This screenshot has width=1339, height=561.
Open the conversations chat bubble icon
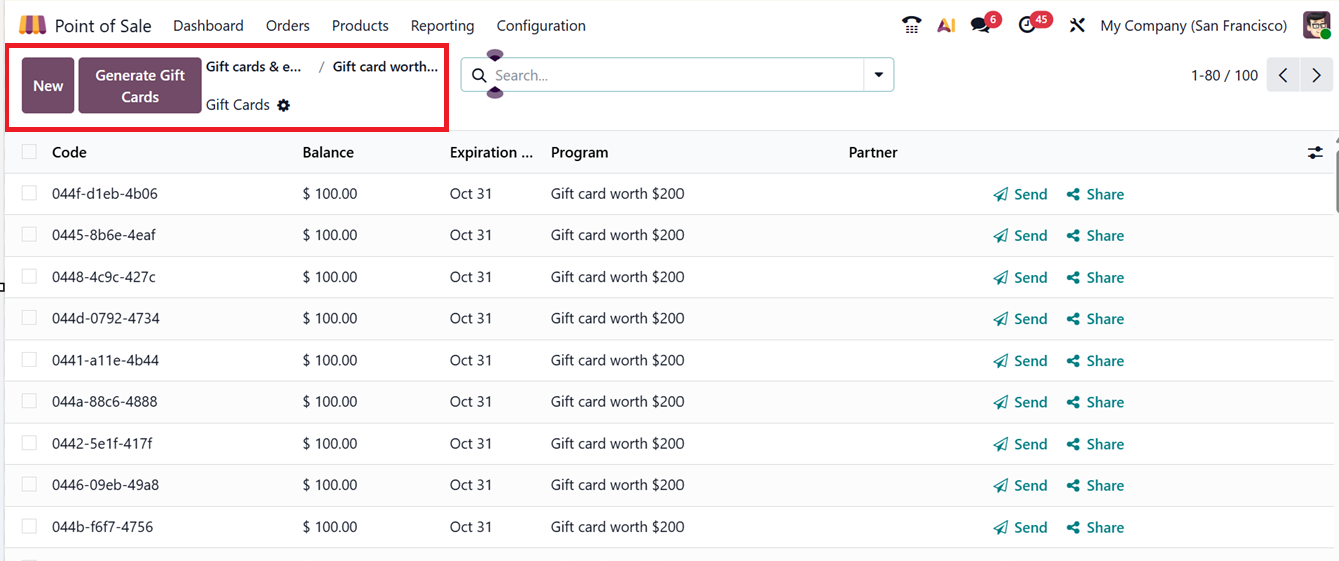pos(980,25)
